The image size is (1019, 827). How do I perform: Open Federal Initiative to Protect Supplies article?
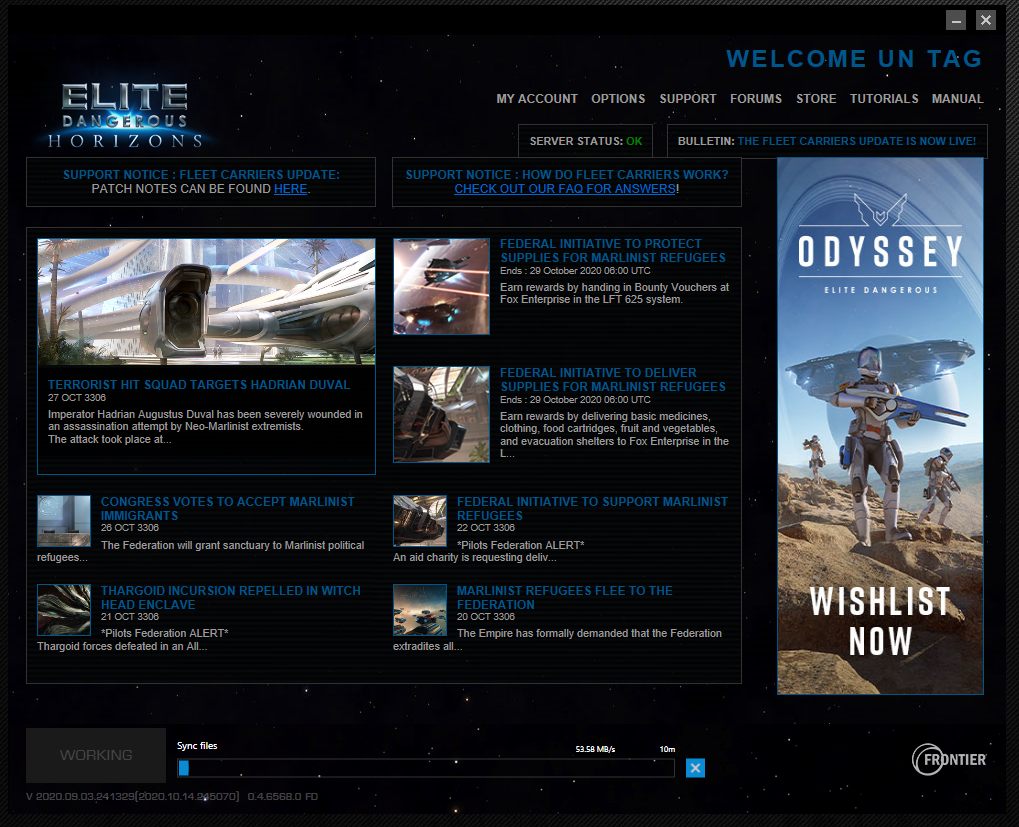(x=613, y=251)
